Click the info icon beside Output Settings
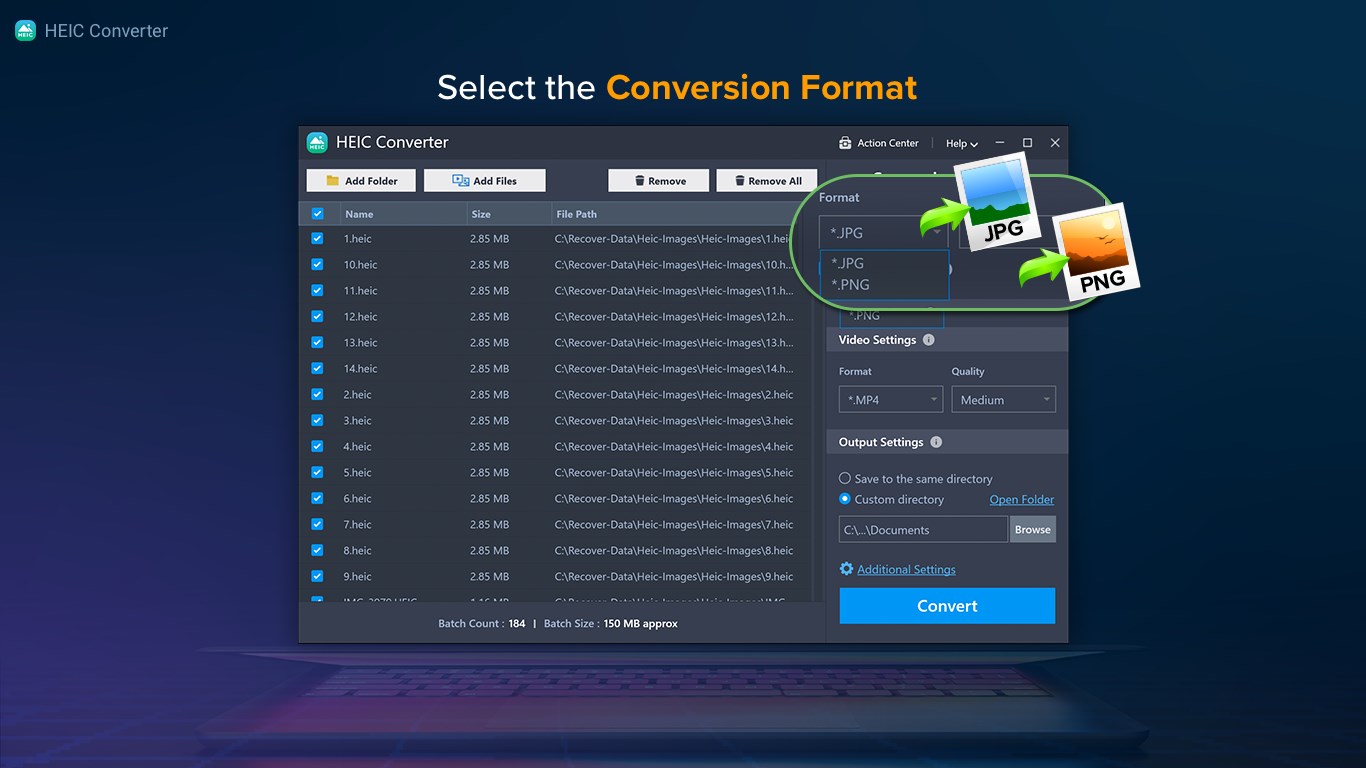This screenshot has height=768, width=1366. [936, 442]
